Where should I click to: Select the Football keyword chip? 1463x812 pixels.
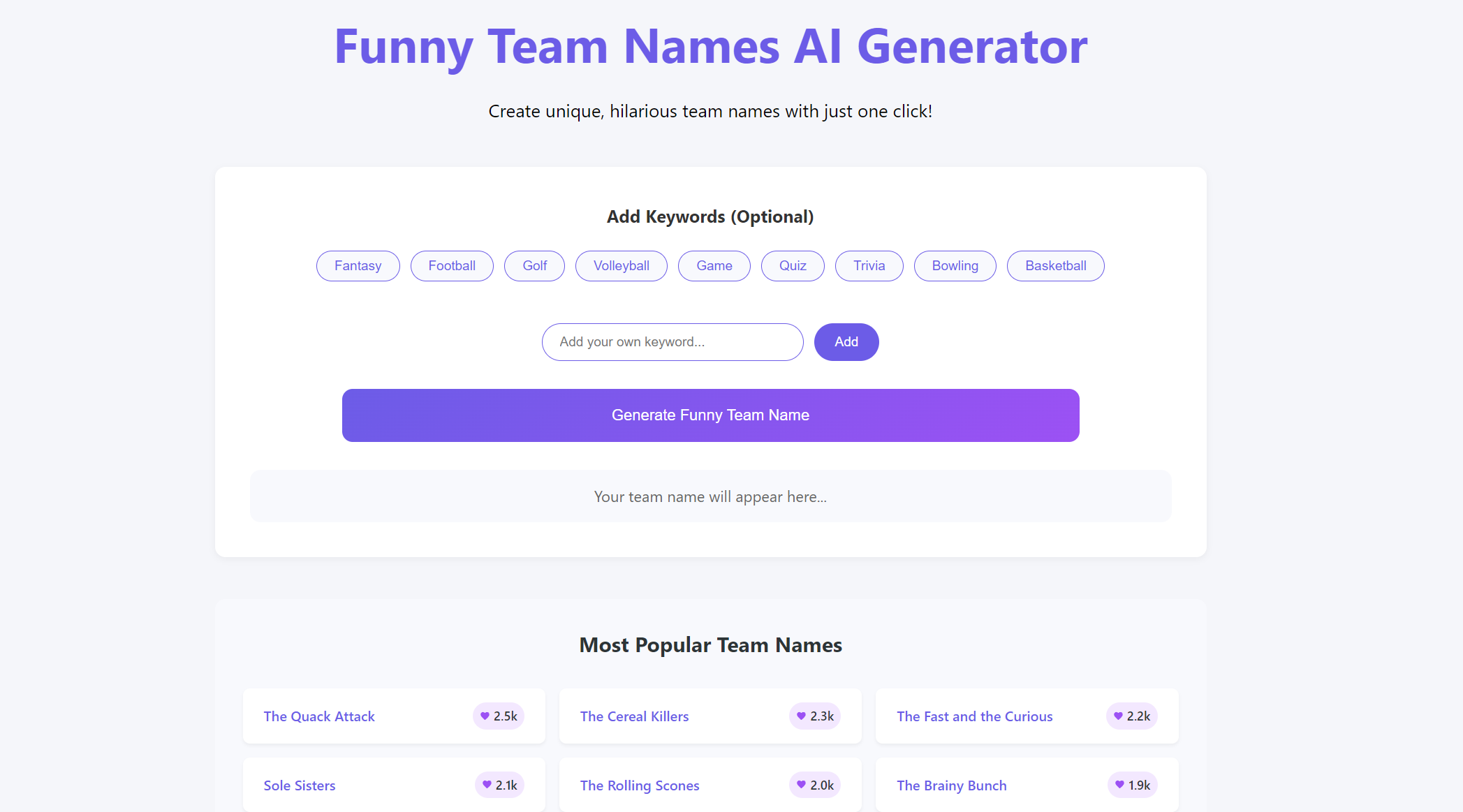point(452,266)
